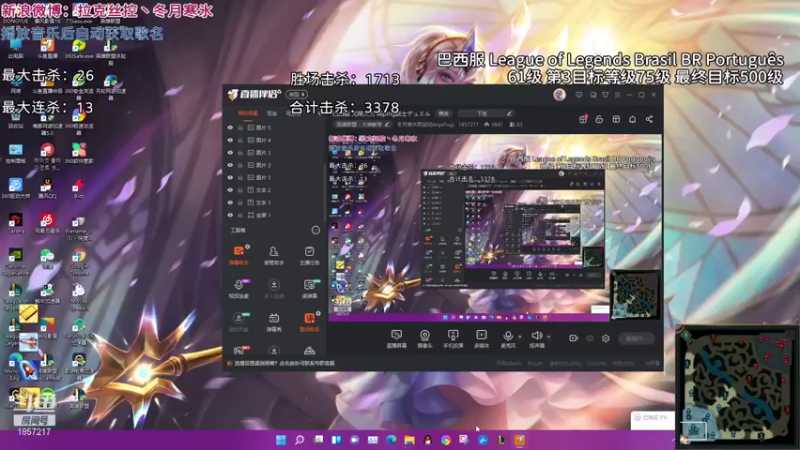Expand the speaker options arrow
800x450 pixels.
pyautogui.click(x=548, y=337)
